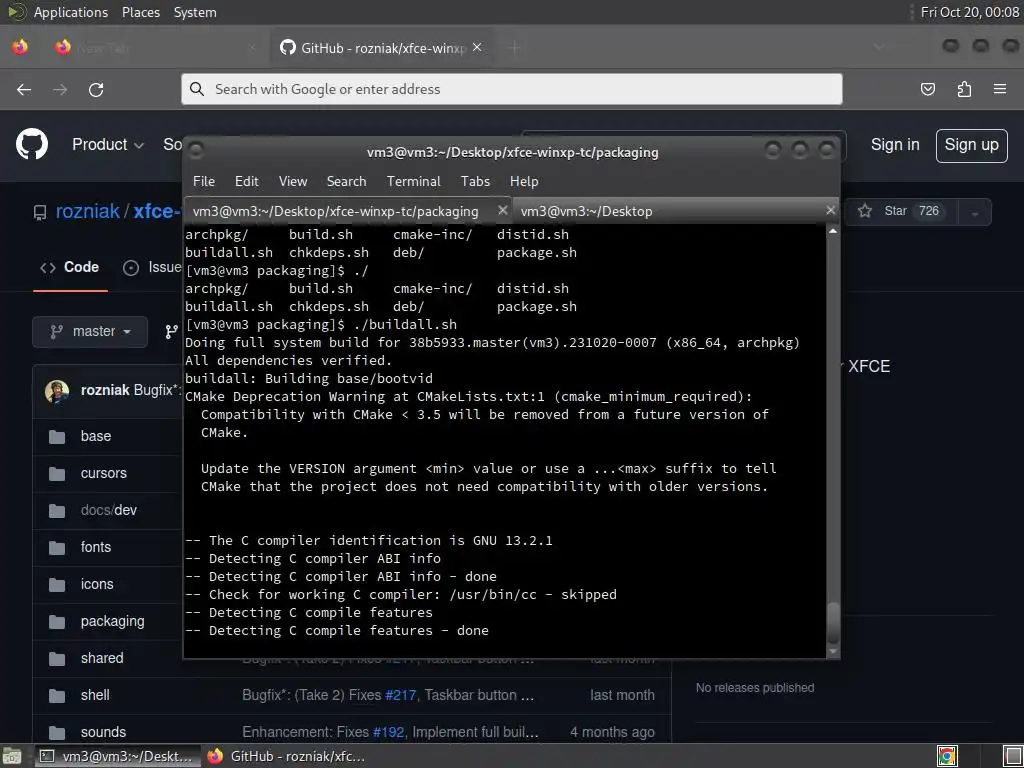Click the star icon on the repository
Image resolution: width=1024 pixels, height=768 pixels.
(x=865, y=211)
